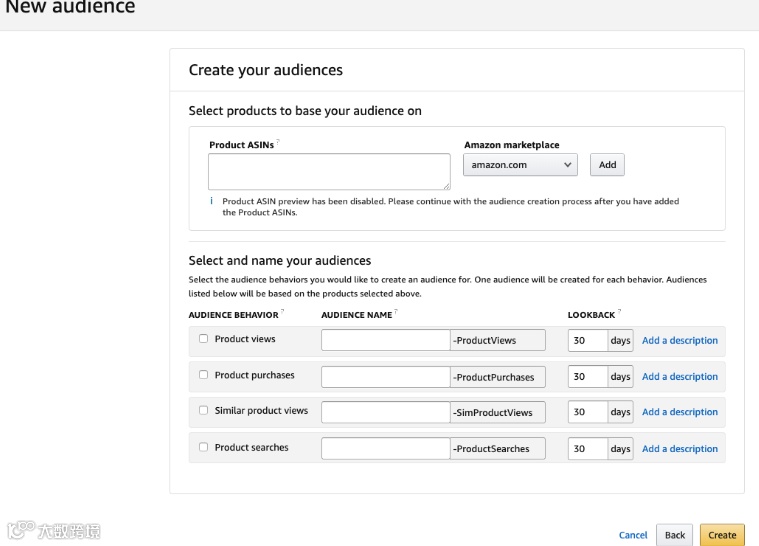The image size is (759, 546).
Task: Click the info icon beside ASIN preview notice
Action: [211, 201]
